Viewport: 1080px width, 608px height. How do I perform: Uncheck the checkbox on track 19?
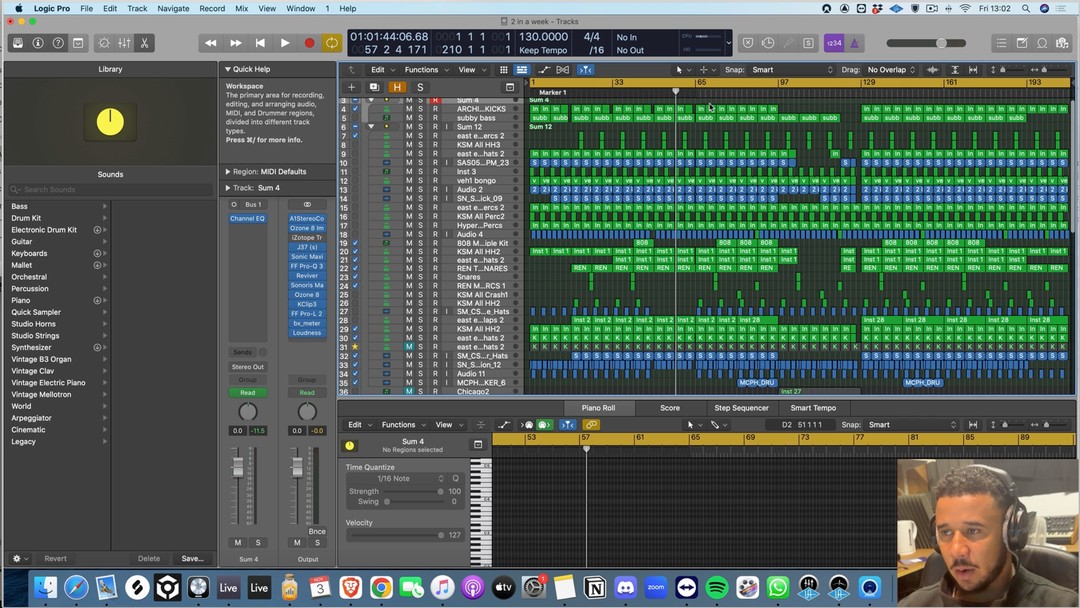(355, 243)
